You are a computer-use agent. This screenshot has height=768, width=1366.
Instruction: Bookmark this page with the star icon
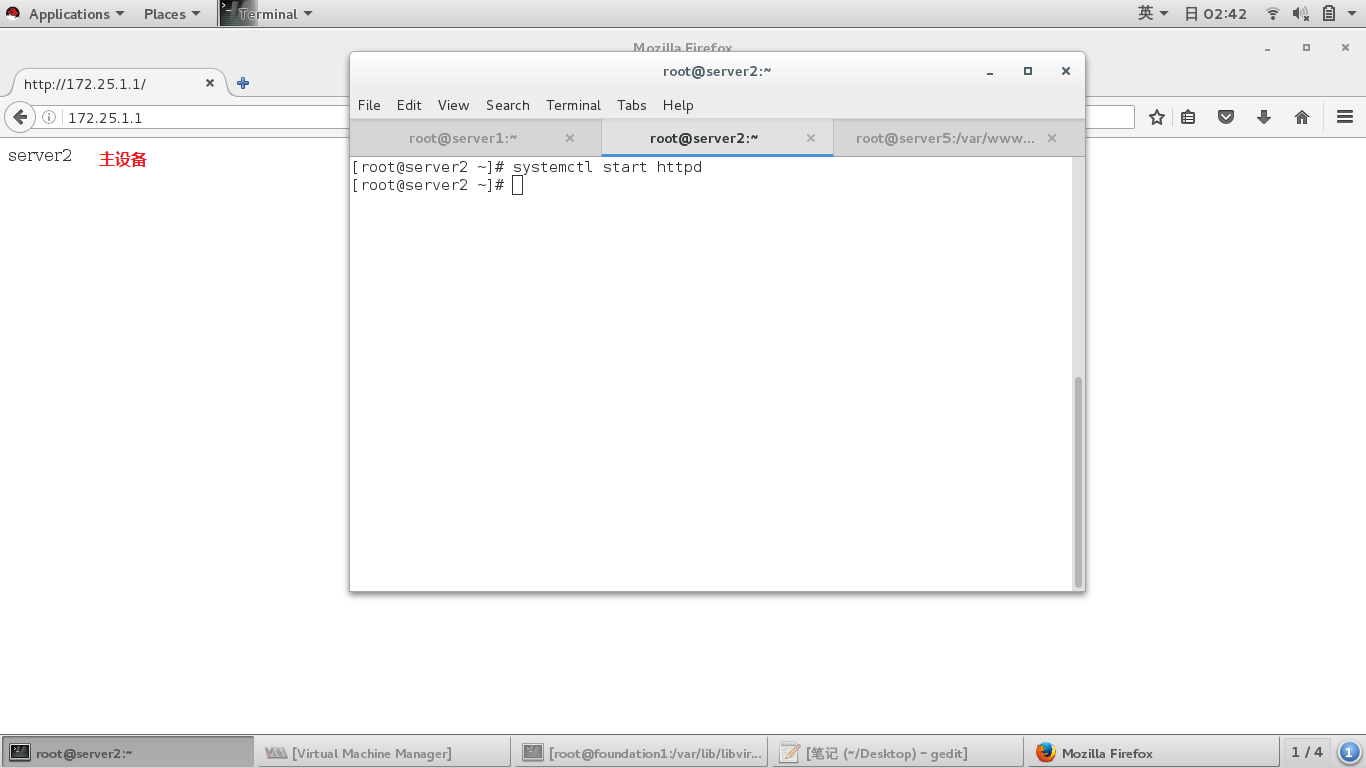[1157, 116]
